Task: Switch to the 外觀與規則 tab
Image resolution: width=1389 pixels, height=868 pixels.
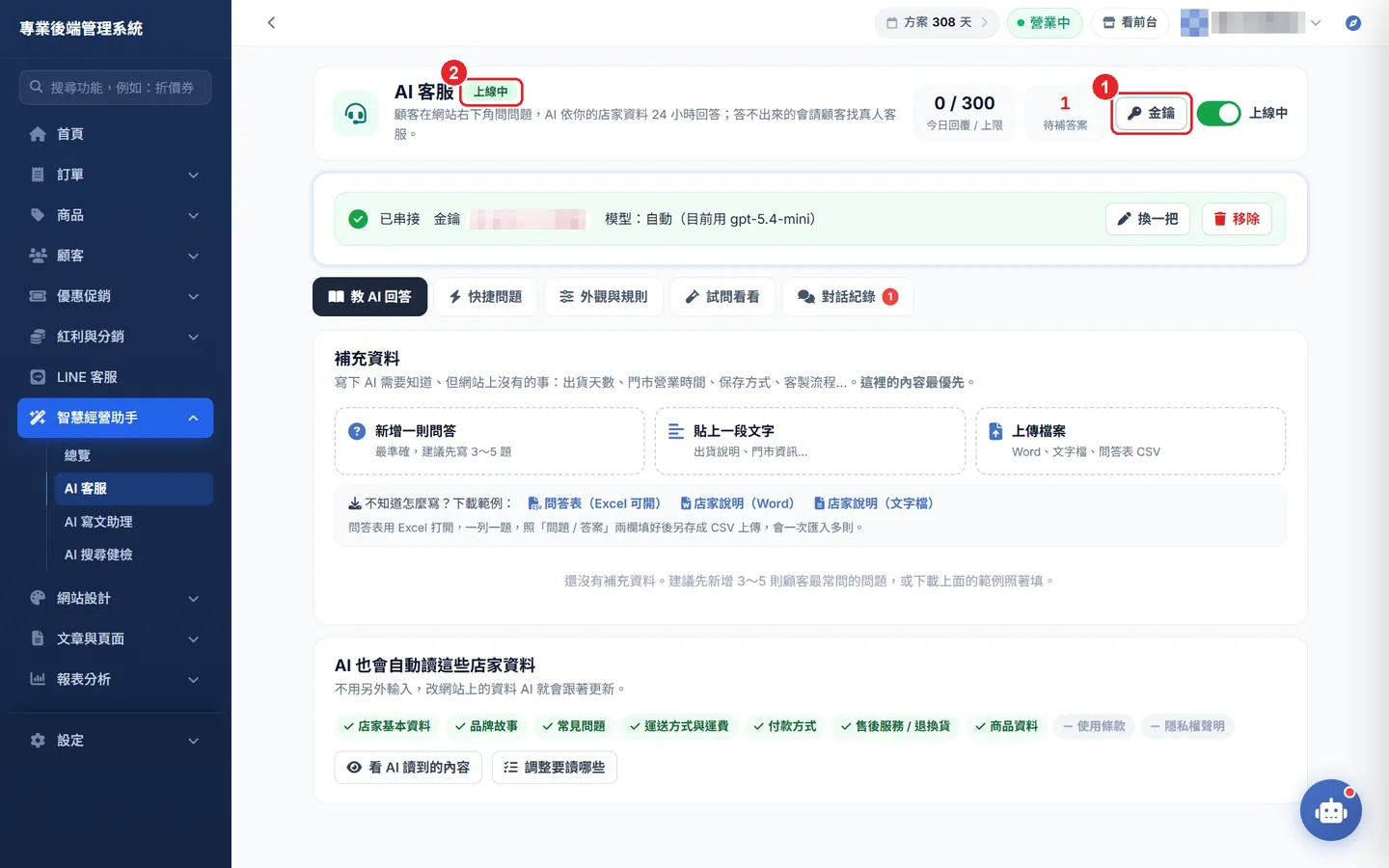Action: [604, 297]
